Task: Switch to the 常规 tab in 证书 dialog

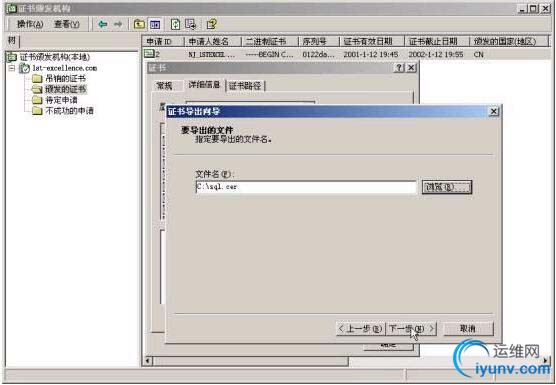Action: click(x=164, y=86)
